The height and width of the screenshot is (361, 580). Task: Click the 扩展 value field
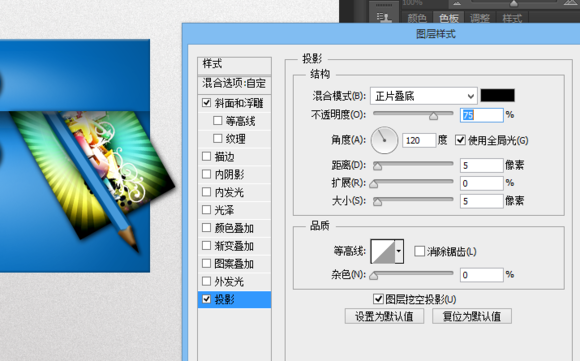482,183
